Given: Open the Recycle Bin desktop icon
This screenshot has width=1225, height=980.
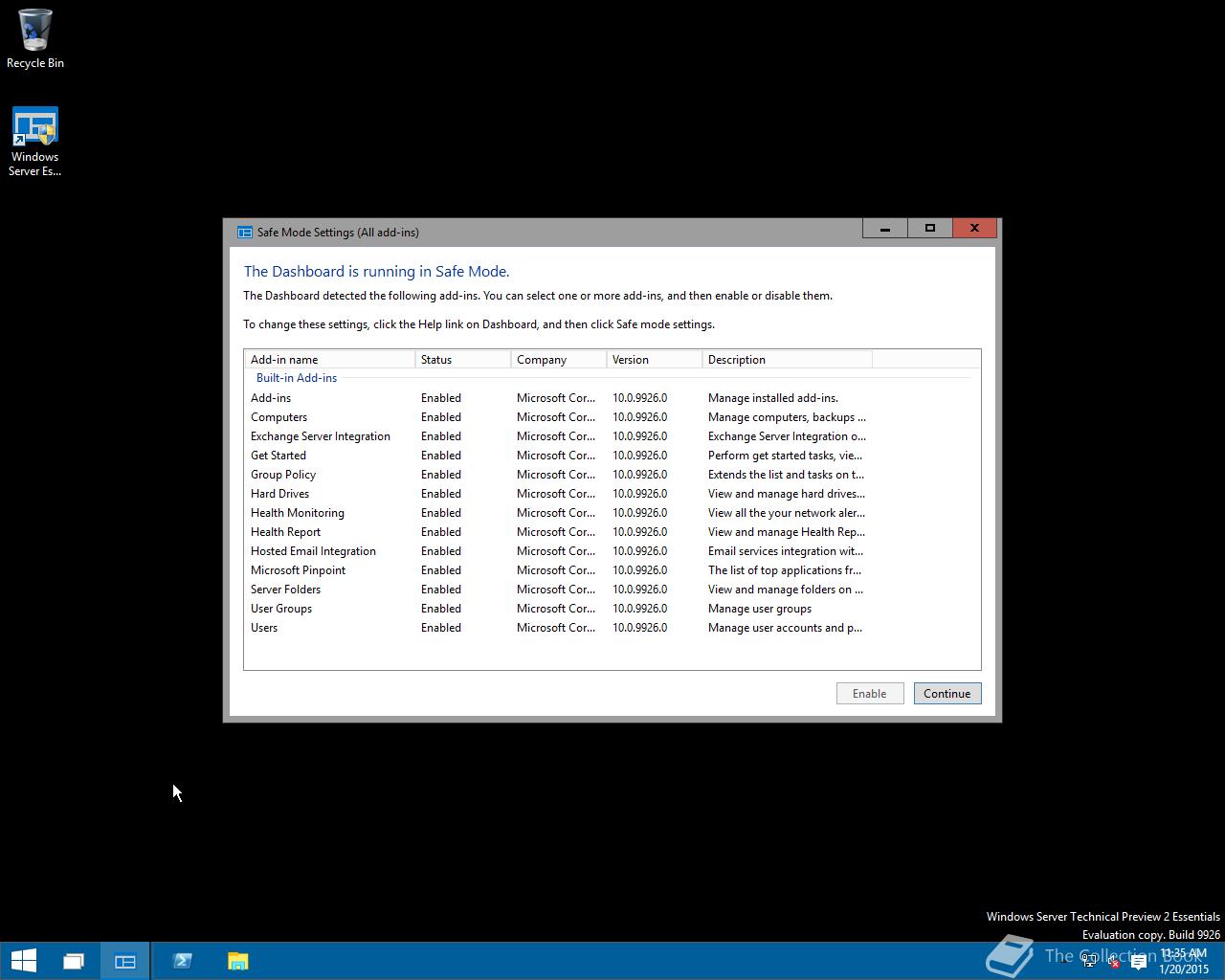Looking at the screenshot, I should pyautogui.click(x=35, y=39).
